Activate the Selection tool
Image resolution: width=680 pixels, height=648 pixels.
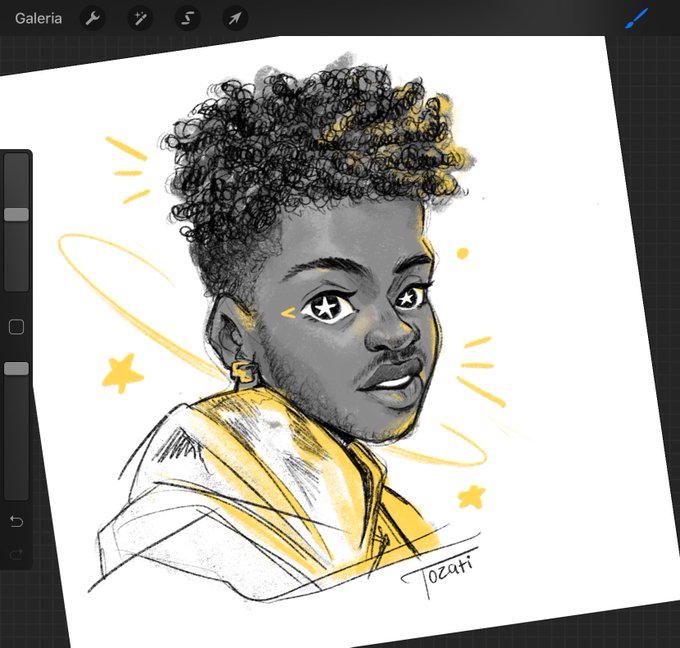[187, 18]
